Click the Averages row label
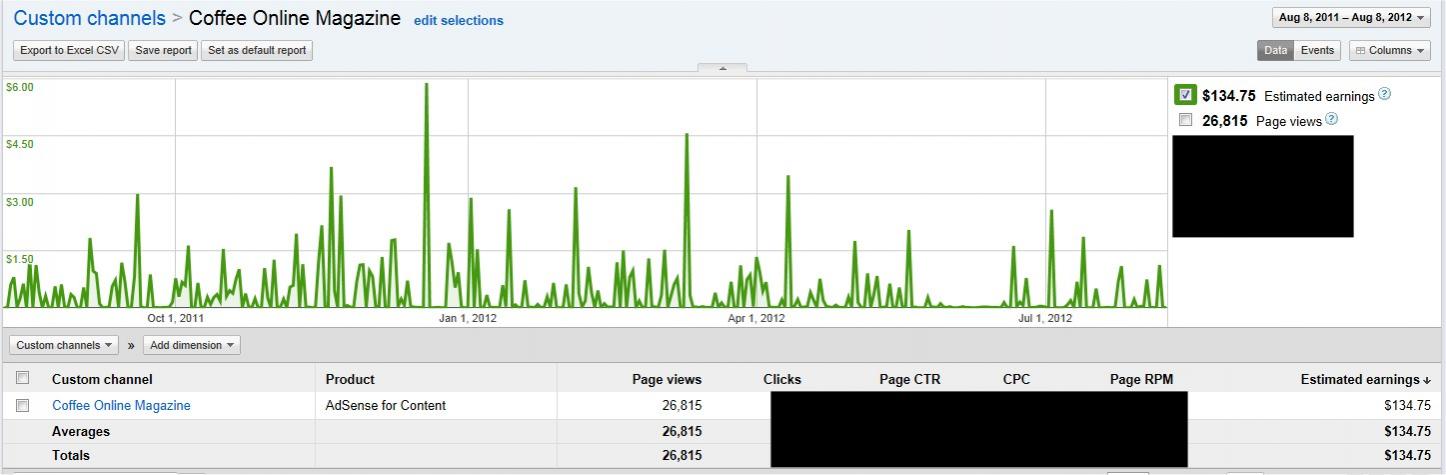Image resolution: width=1446 pixels, height=475 pixels. [81, 431]
